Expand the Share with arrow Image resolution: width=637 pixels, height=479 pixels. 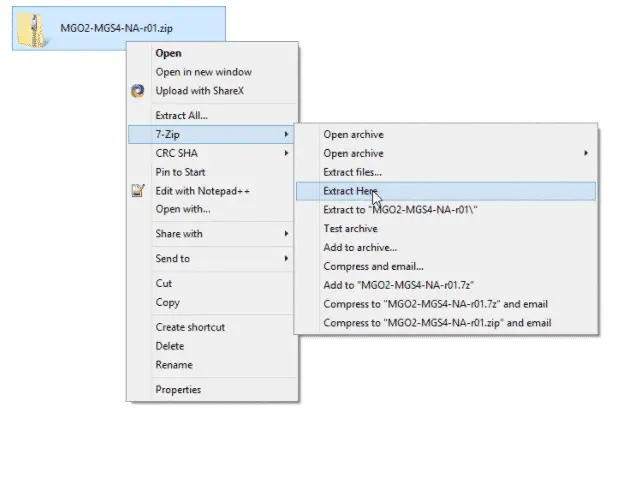(286, 234)
